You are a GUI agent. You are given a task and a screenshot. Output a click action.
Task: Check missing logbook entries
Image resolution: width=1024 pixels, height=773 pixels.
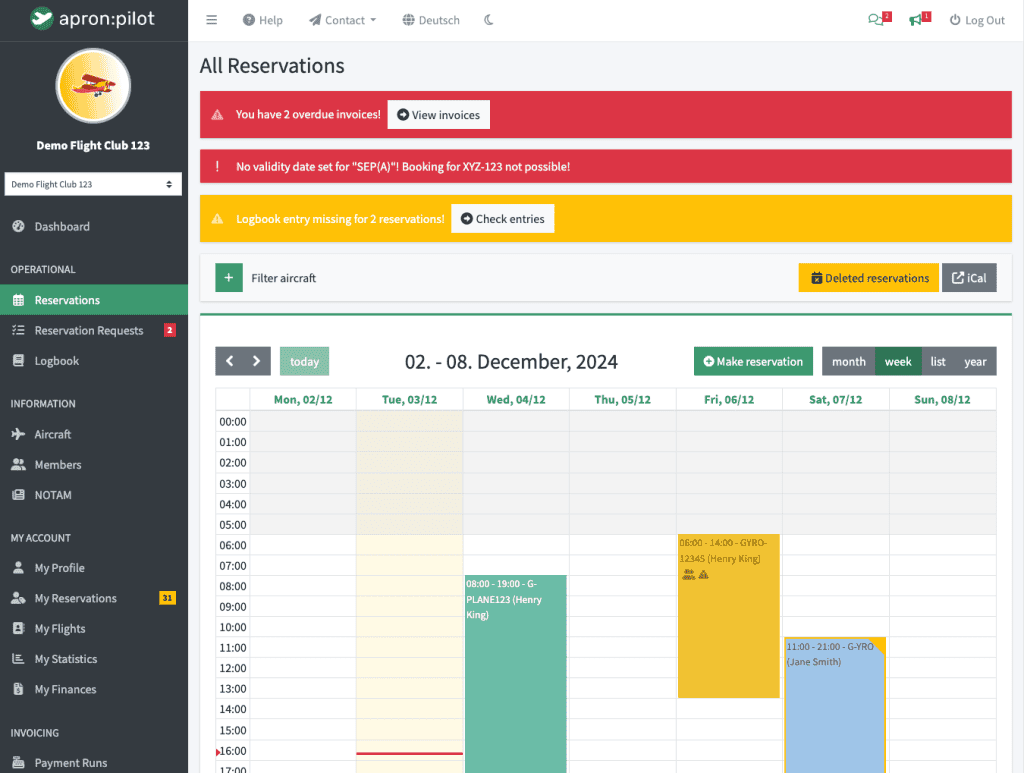point(503,219)
